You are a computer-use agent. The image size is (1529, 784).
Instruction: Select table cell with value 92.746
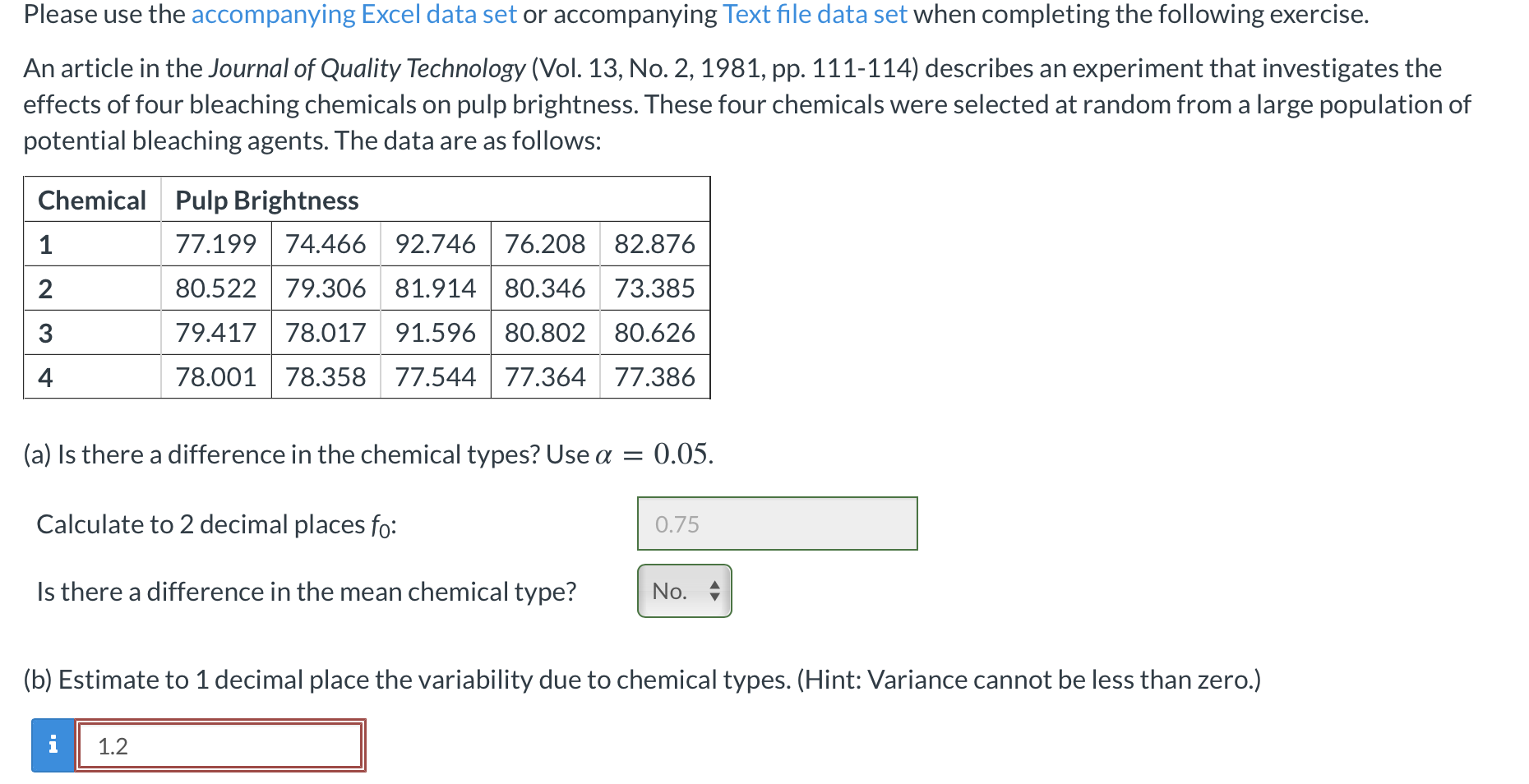click(435, 244)
